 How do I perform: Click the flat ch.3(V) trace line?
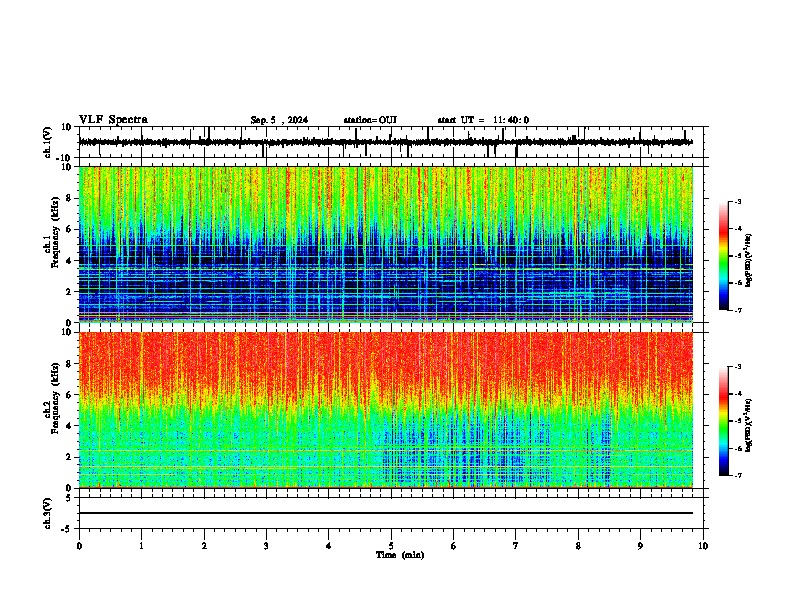(386, 513)
